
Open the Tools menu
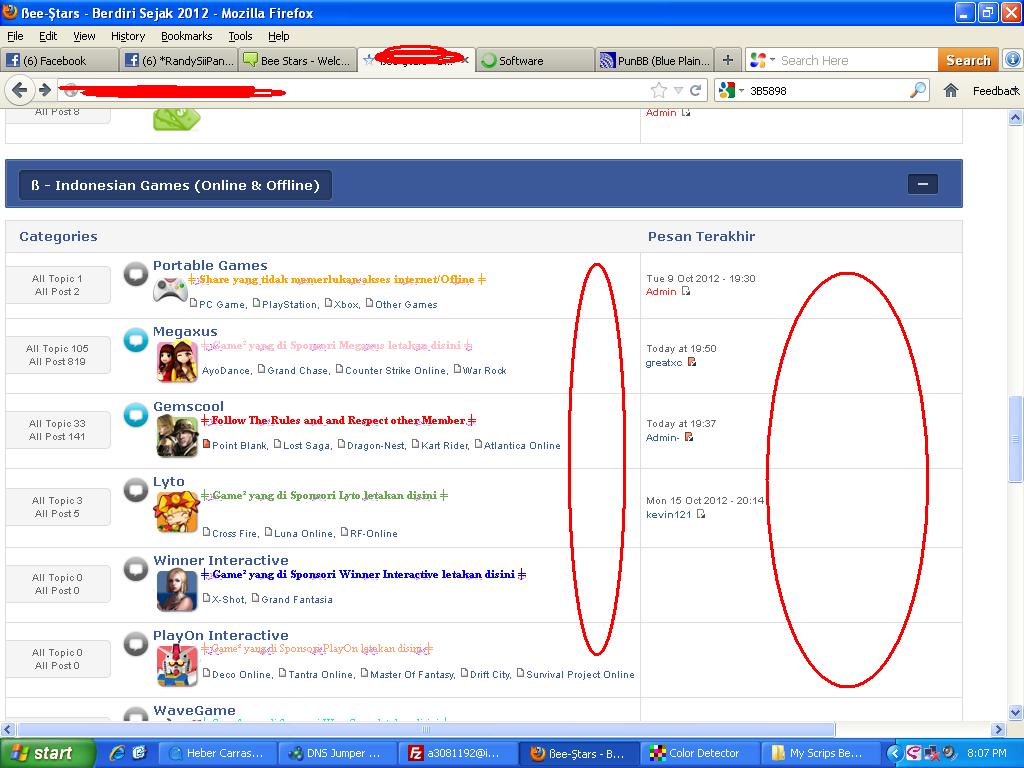[240, 36]
